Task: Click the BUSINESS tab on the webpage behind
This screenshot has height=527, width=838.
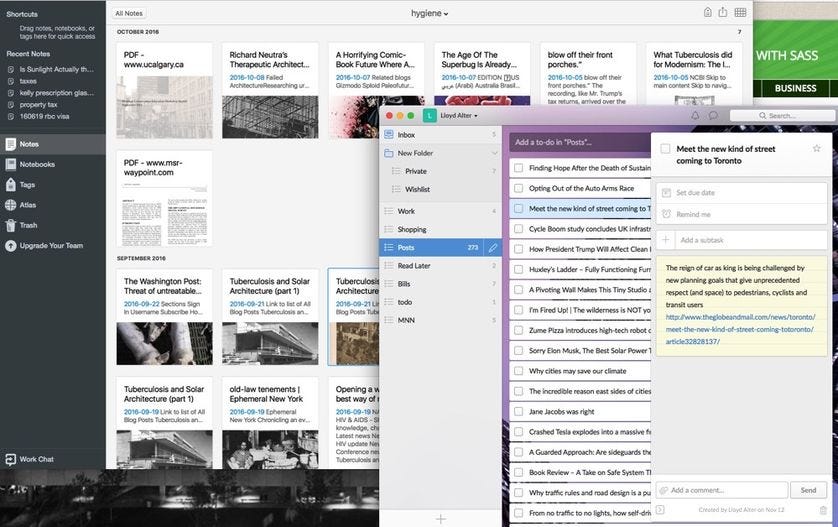Action: click(x=795, y=89)
